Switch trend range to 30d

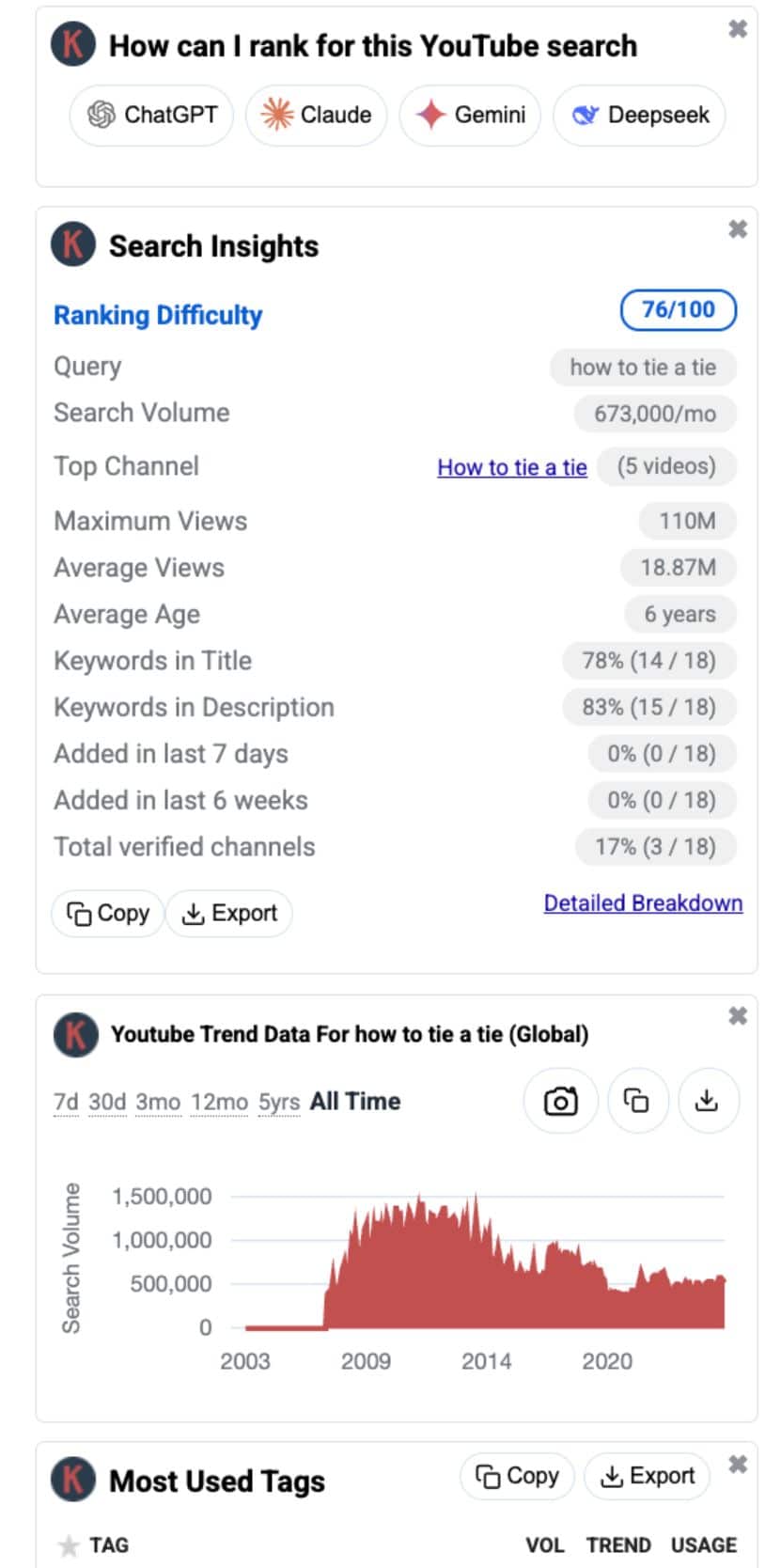point(107,1102)
